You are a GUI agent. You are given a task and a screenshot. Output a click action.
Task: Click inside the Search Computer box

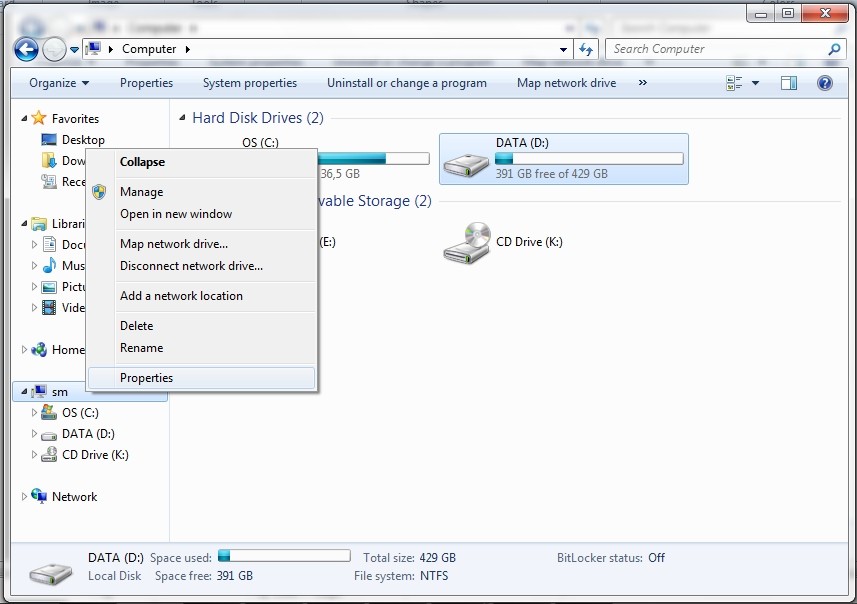700,48
